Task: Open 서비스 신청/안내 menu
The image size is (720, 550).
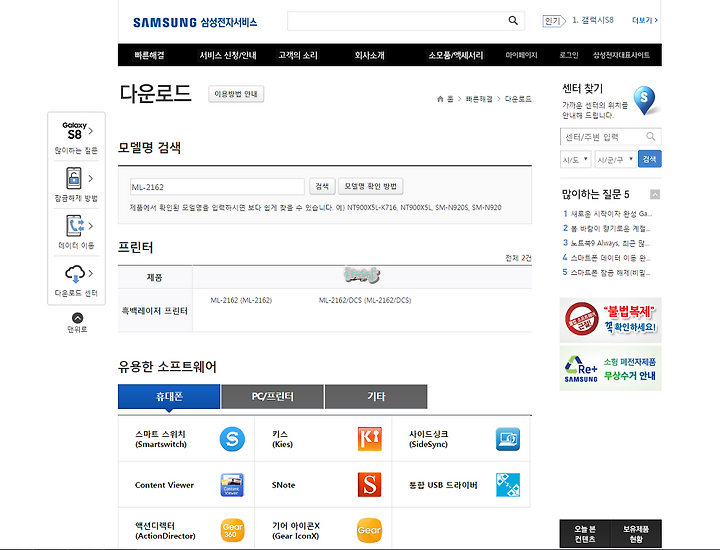Action: click(x=228, y=55)
